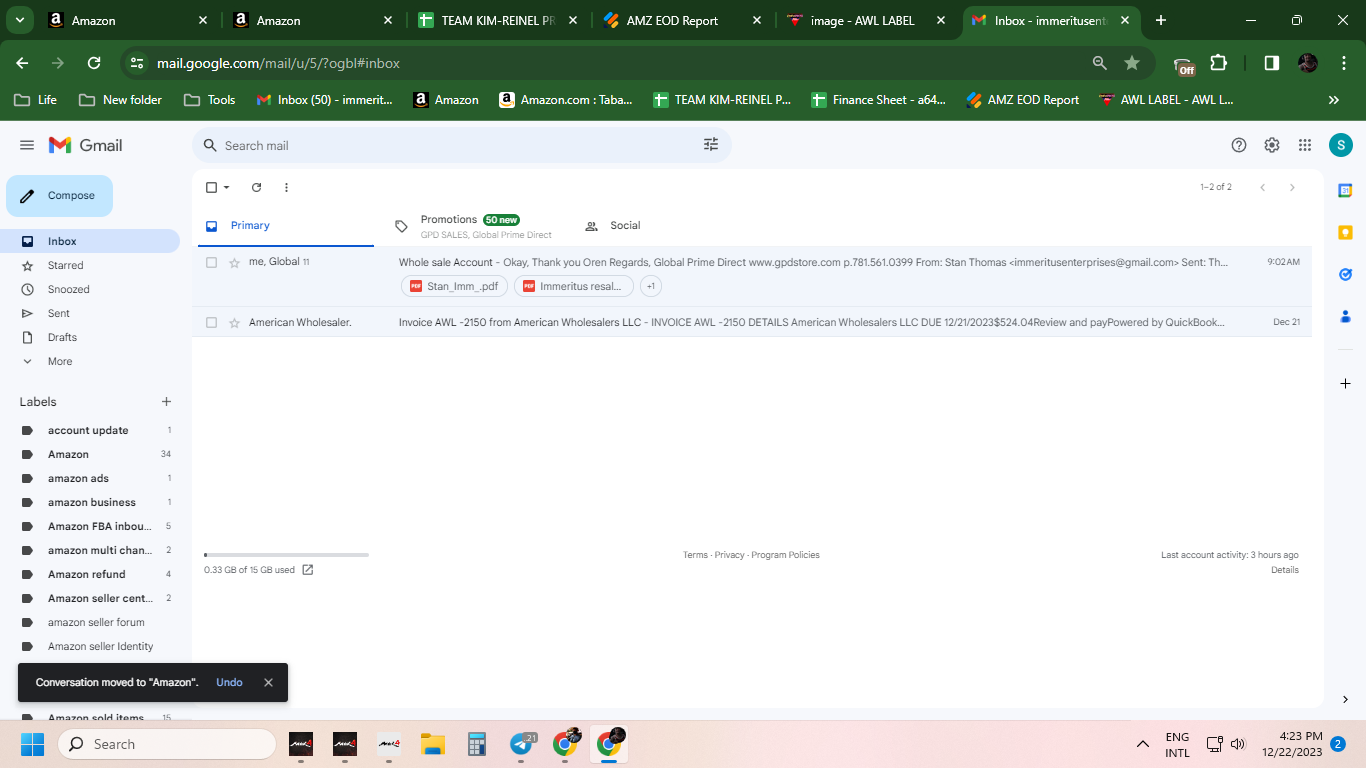This screenshot has height=768, width=1366.
Task: Open the Snoozed folder
Action: [69, 289]
